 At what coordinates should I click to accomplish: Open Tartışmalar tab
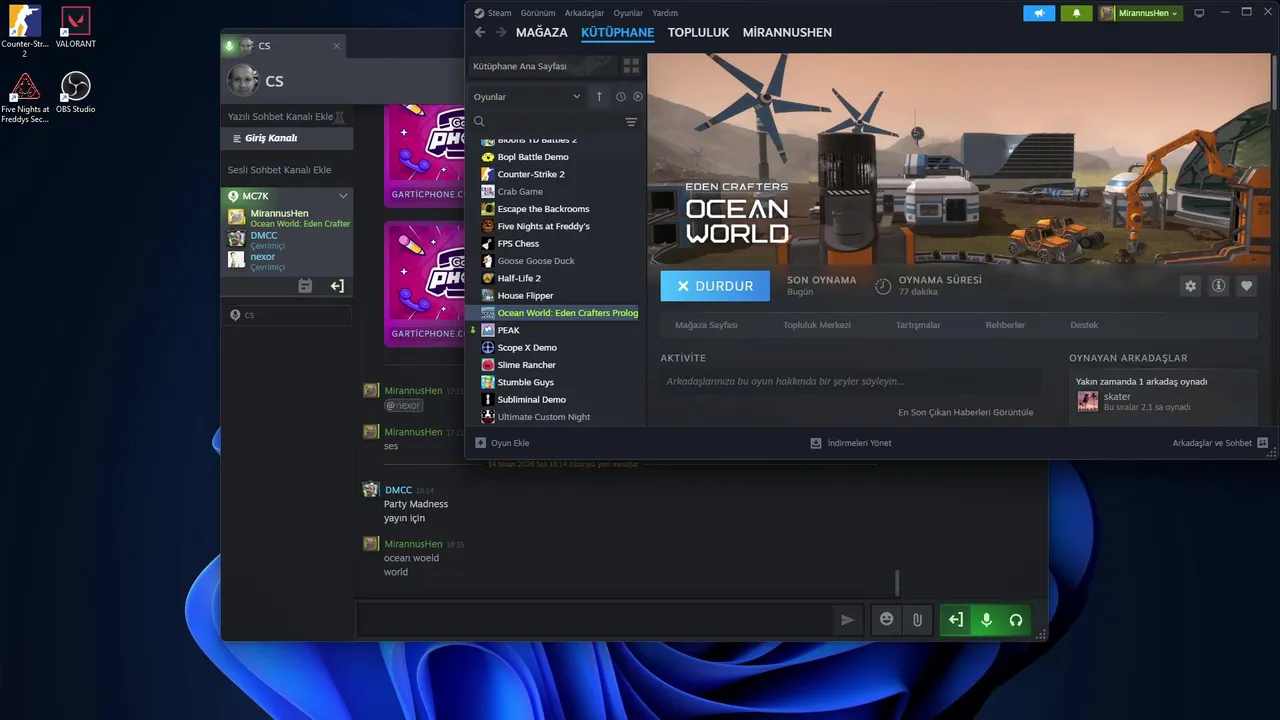(918, 325)
